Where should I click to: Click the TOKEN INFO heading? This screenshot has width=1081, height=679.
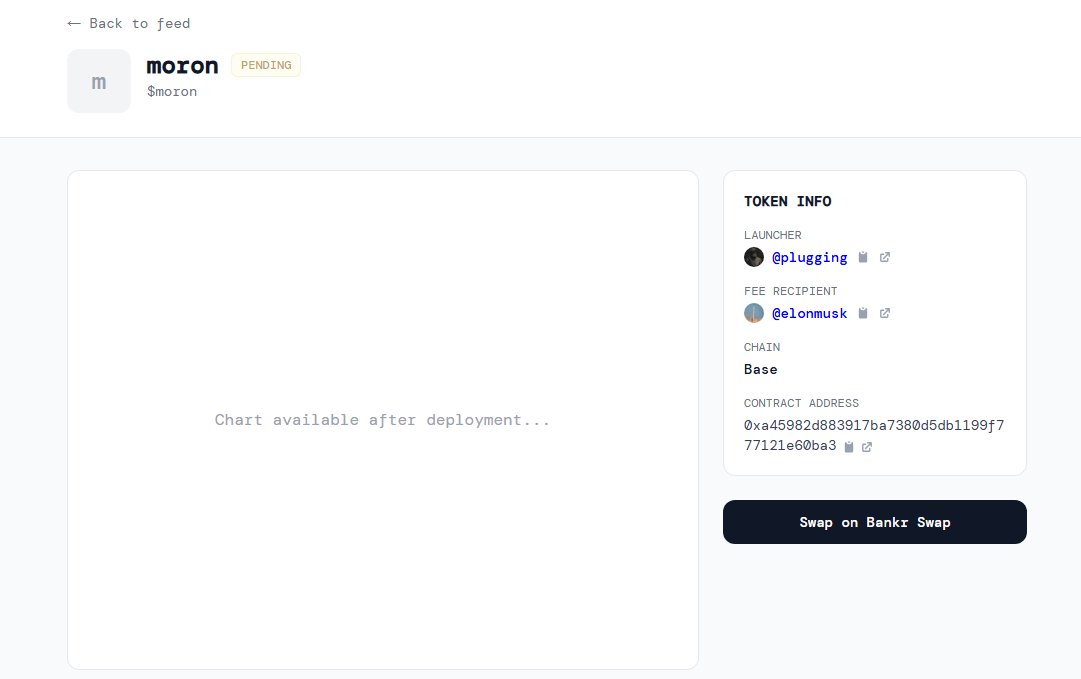point(787,201)
